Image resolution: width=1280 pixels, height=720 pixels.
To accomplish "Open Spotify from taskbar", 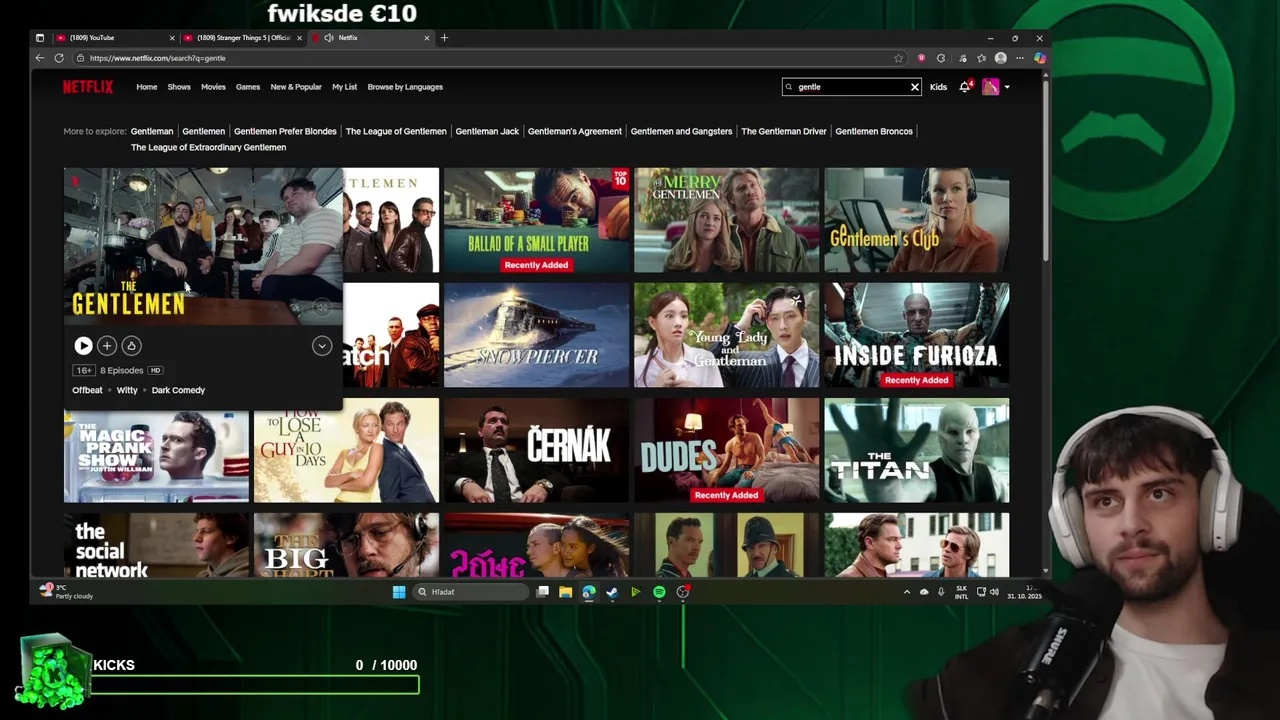I will (x=659, y=592).
